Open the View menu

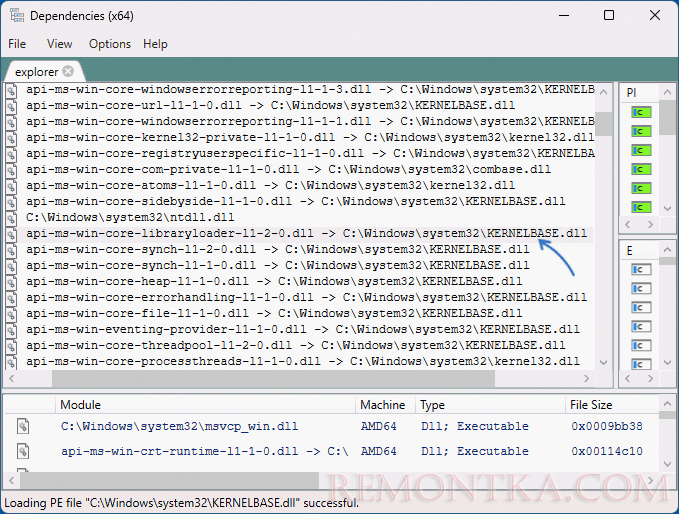tap(59, 44)
